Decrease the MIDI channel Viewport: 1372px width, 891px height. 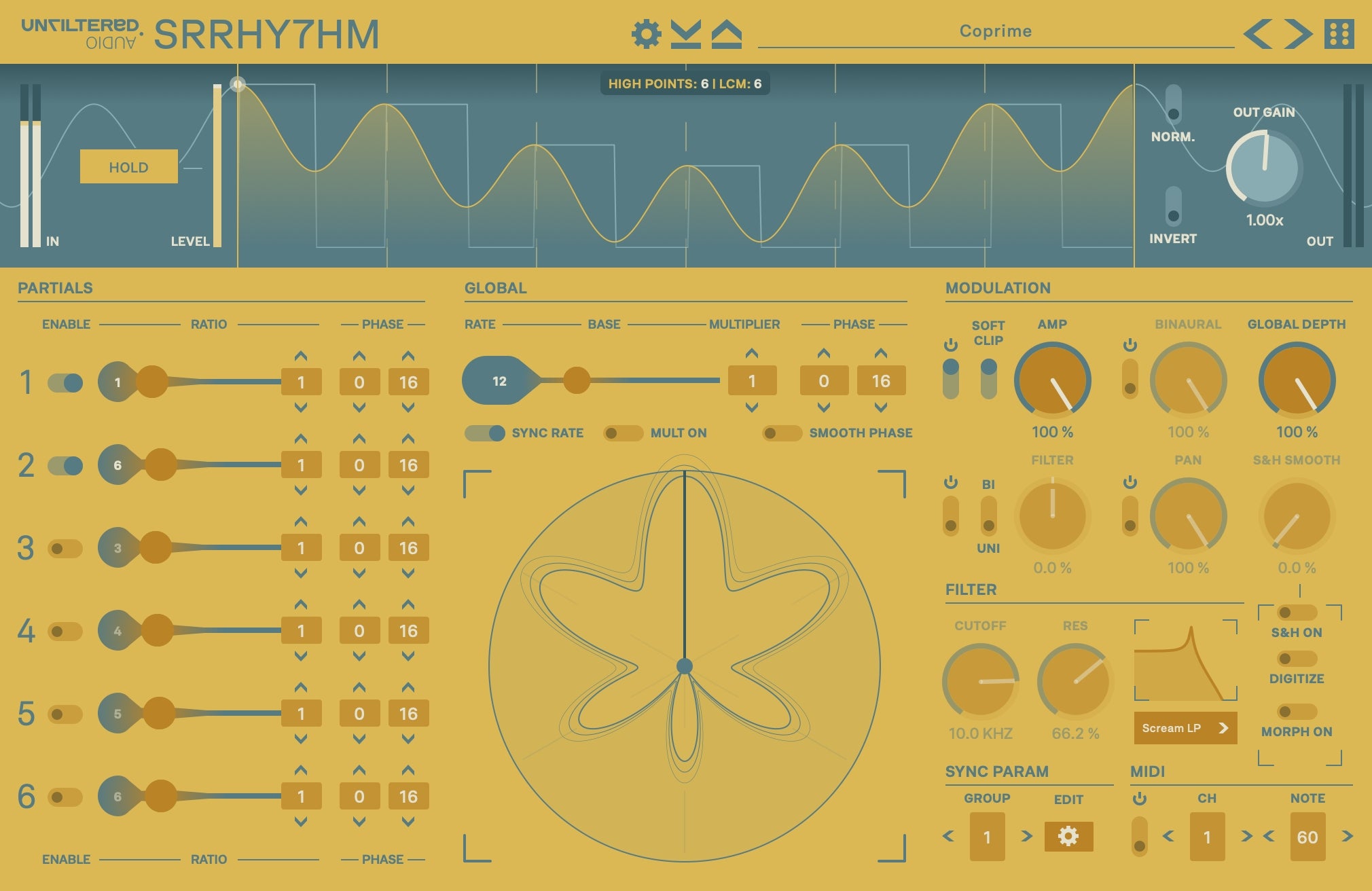point(1168,836)
